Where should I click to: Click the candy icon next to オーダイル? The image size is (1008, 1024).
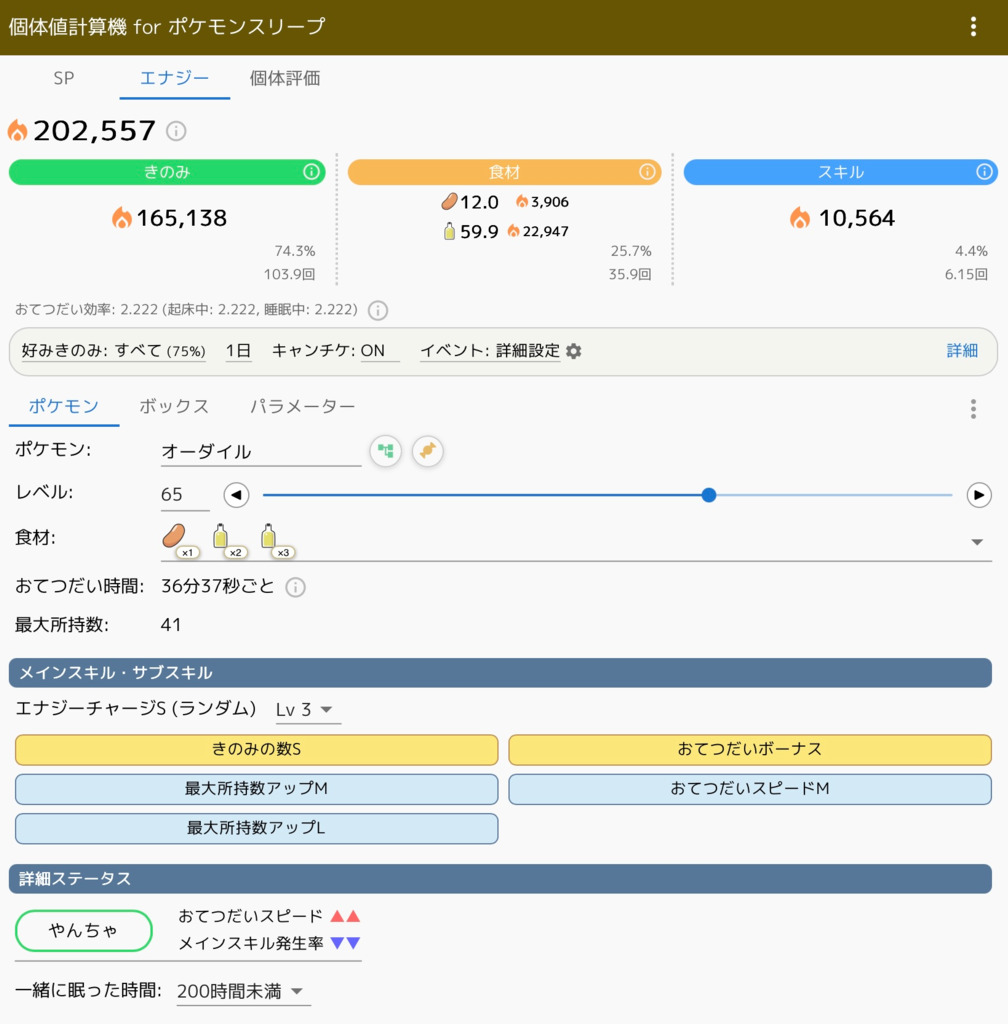(428, 451)
